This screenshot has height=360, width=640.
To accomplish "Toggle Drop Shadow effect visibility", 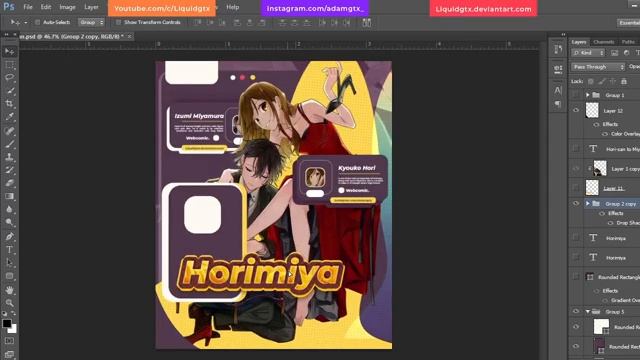I will (610, 223).
